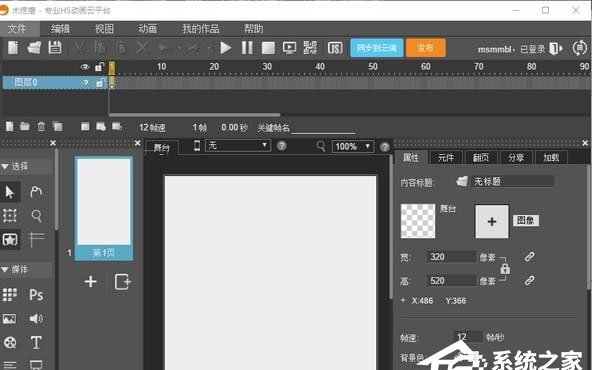592x370 pixels.
Task: Open the 帮助 menu
Action: pos(254,29)
